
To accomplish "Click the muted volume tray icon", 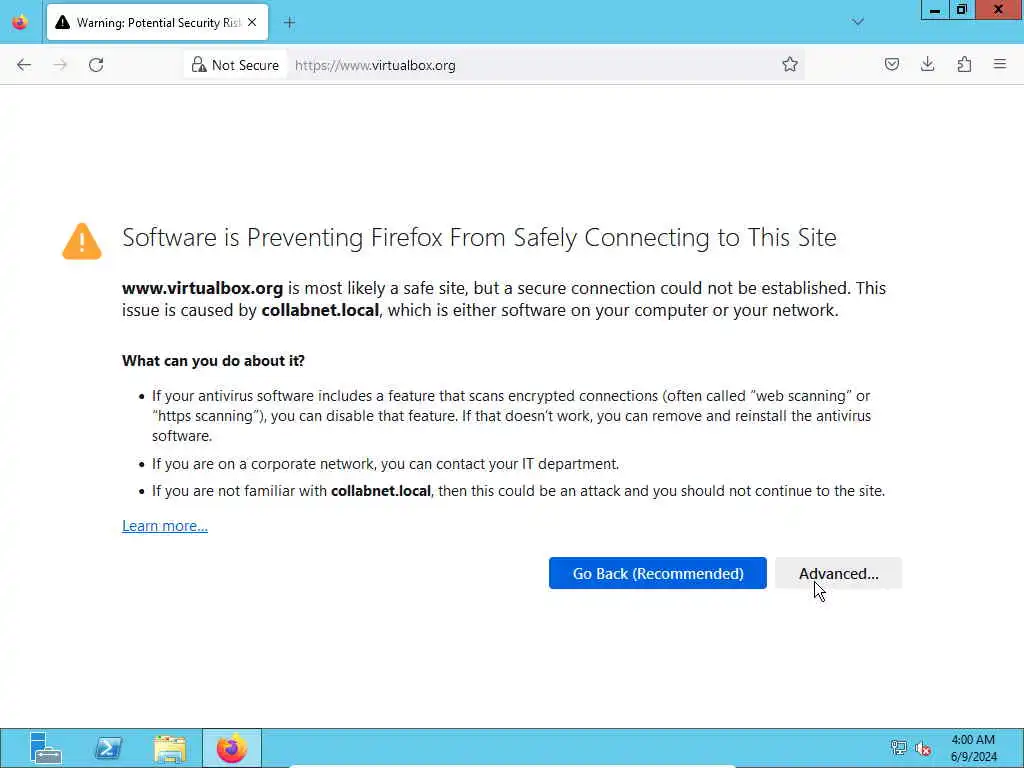I will tap(923, 748).
